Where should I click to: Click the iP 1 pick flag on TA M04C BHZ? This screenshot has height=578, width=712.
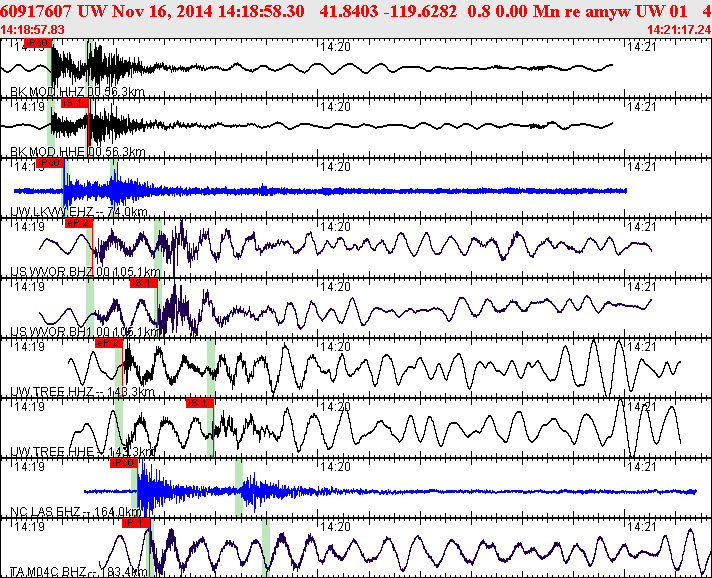coord(136,523)
